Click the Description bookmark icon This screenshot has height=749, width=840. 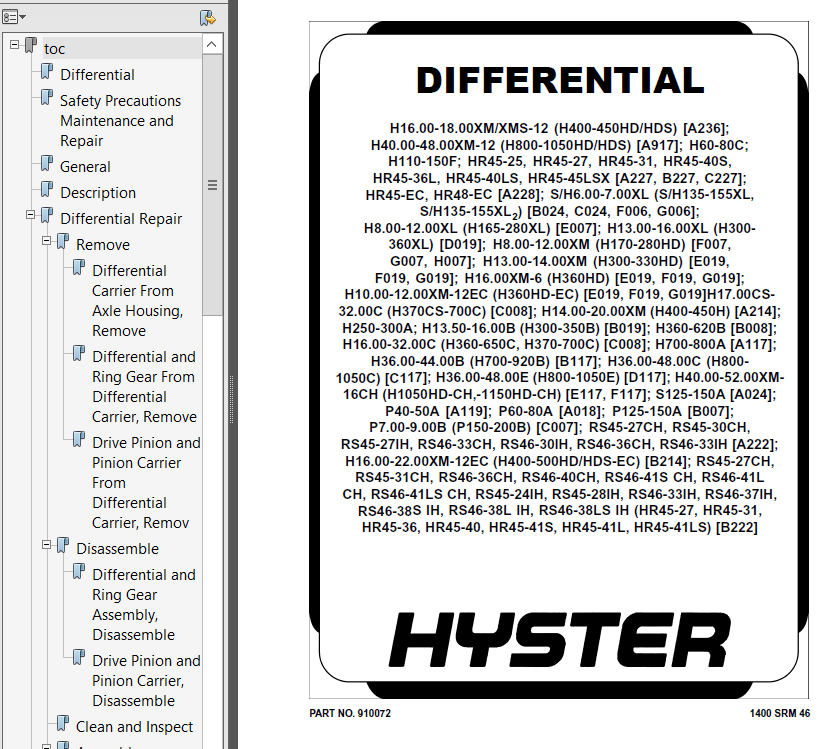coord(47,189)
